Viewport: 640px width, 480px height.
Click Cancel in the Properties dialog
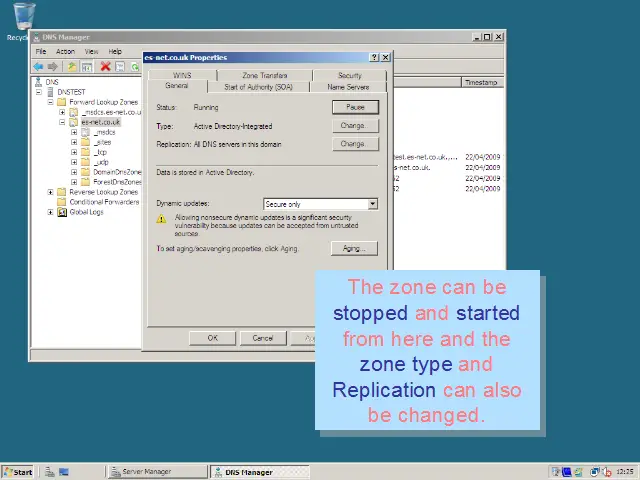coord(263,338)
